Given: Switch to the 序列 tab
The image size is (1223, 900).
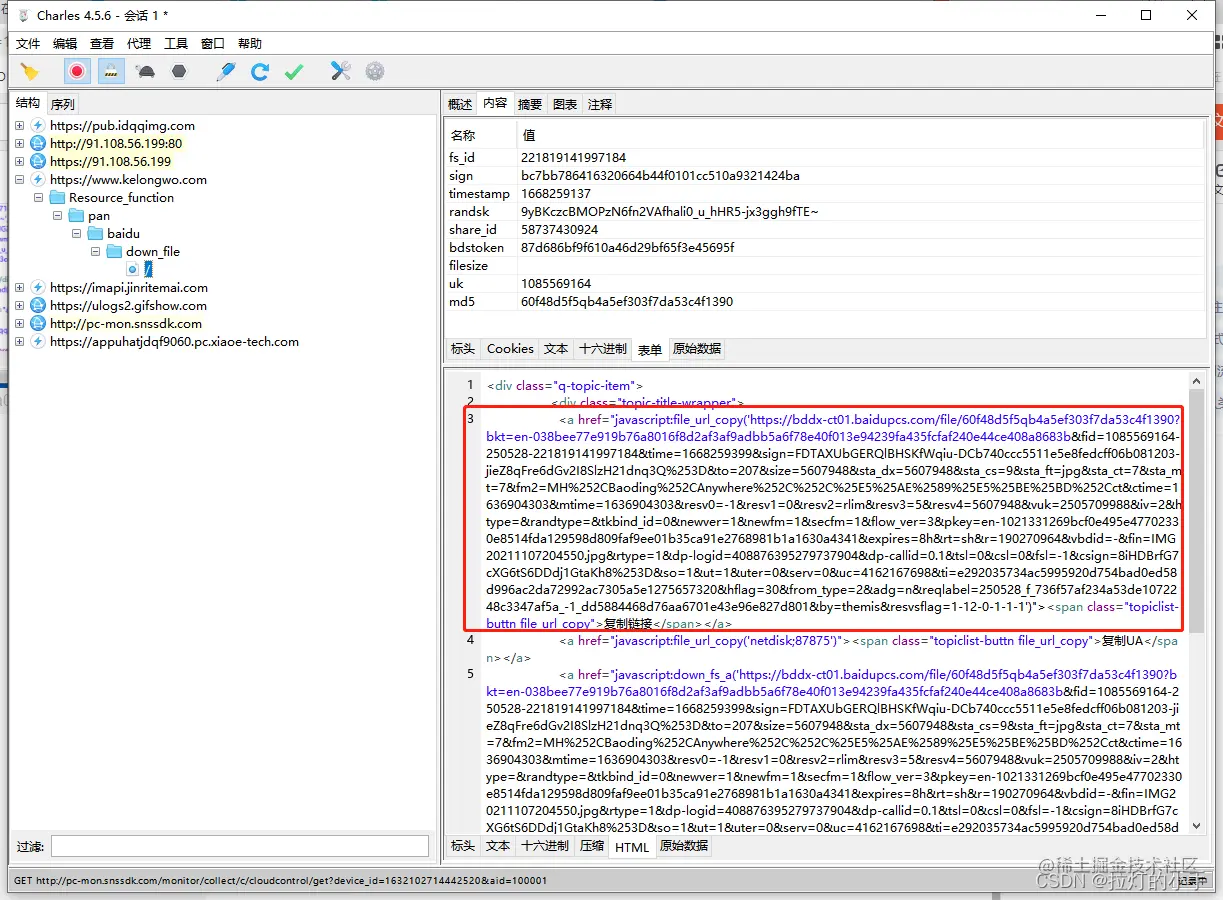Looking at the screenshot, I should pos(62,104).
